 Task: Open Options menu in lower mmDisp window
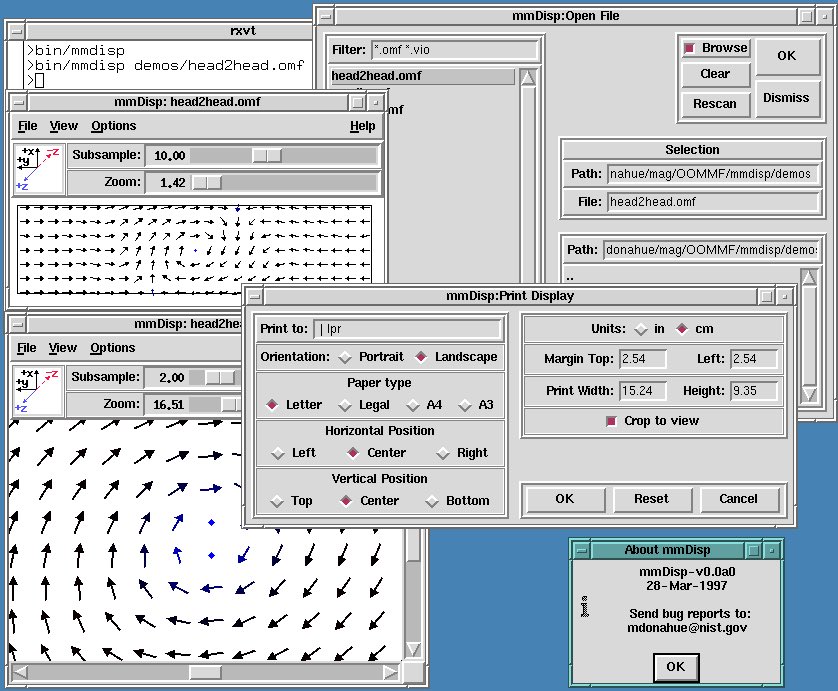112,348
